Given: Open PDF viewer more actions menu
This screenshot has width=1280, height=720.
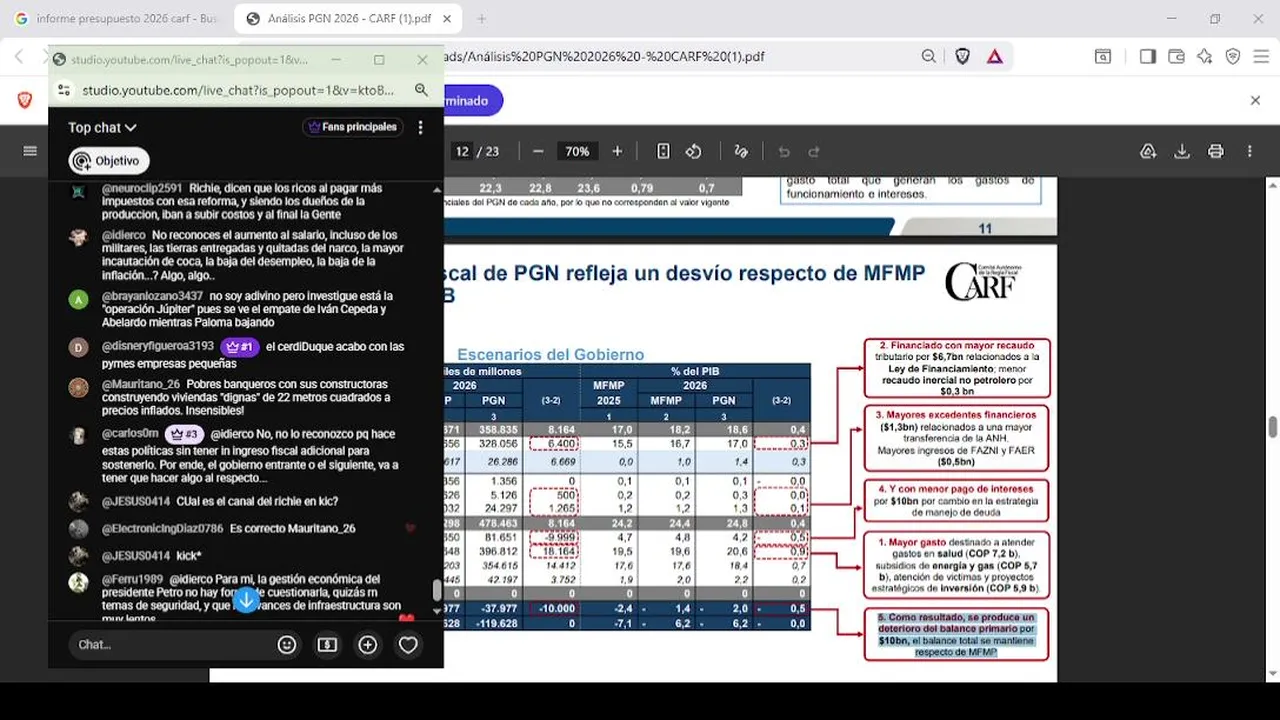Looking at the screenshot, I should pyautogui.click(x=1250, y=151).
